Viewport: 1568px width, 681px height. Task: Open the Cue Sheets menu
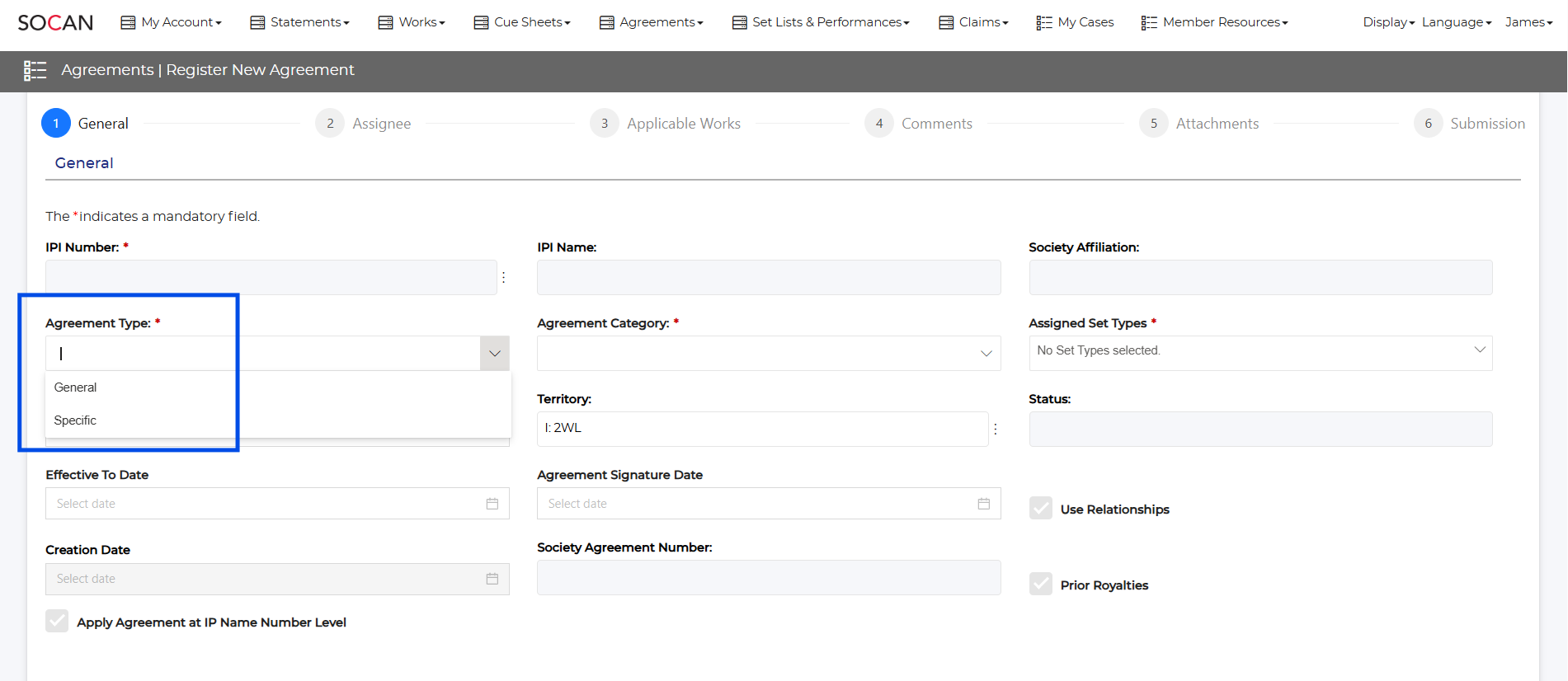522,22
